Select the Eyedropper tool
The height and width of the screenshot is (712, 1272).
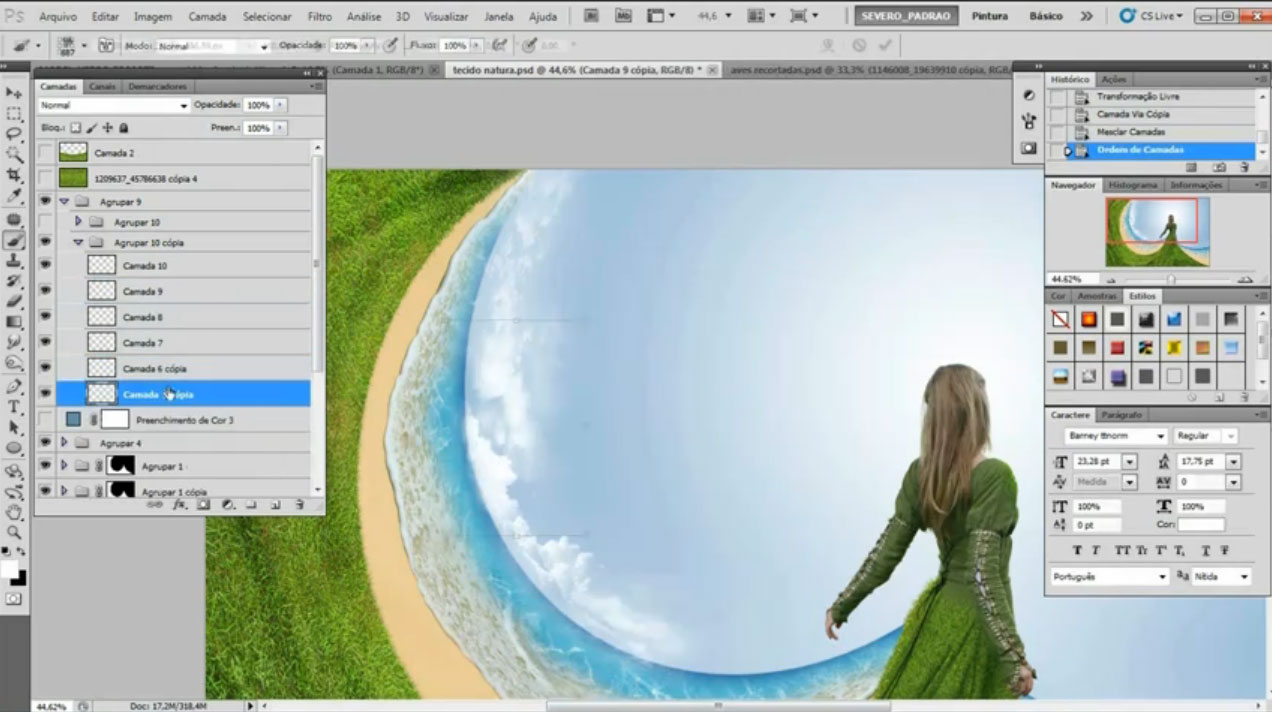pyautogui.click(x=14, y=197)
